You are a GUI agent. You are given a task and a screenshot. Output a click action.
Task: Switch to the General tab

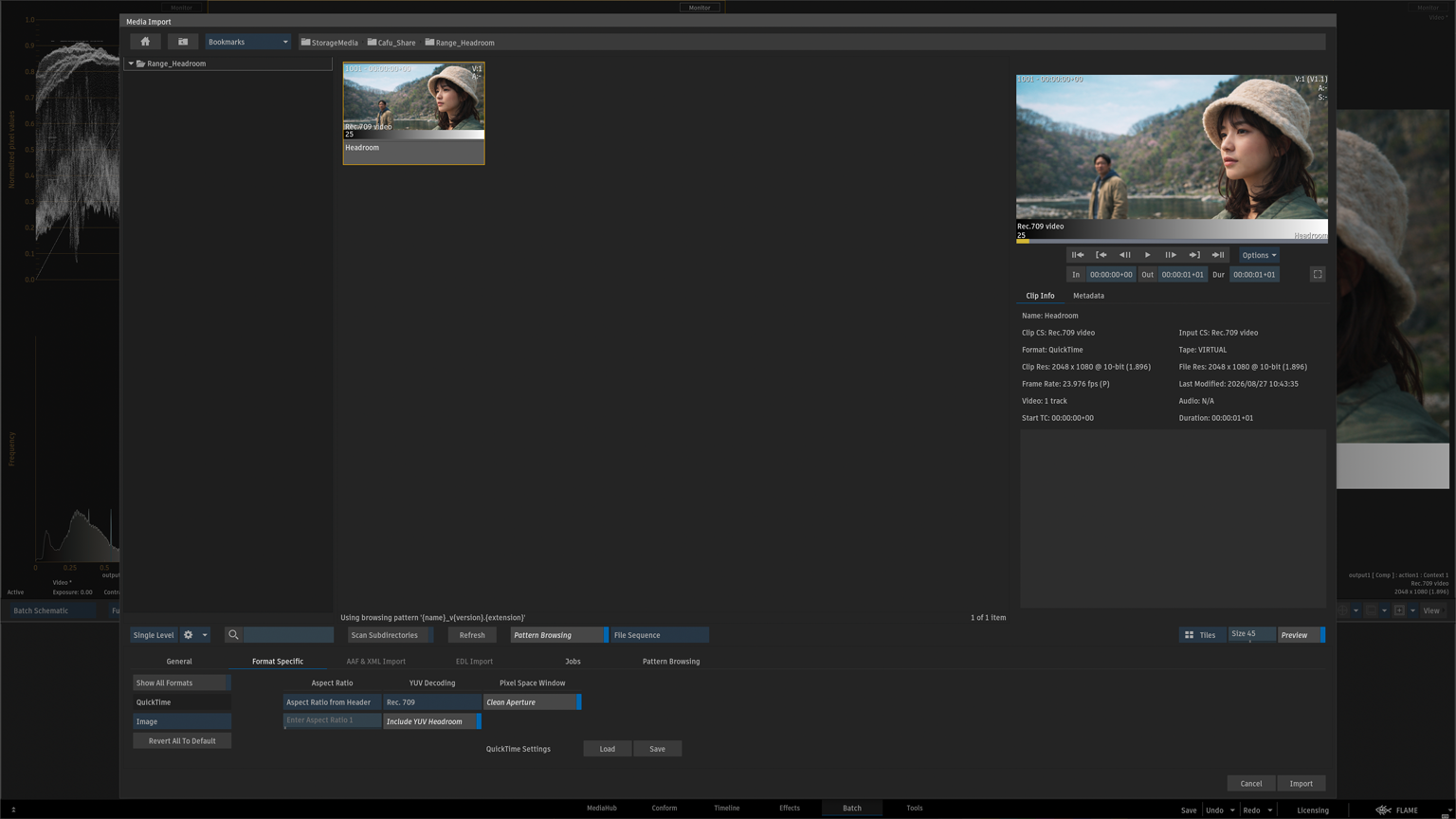[x=179, y=662]
